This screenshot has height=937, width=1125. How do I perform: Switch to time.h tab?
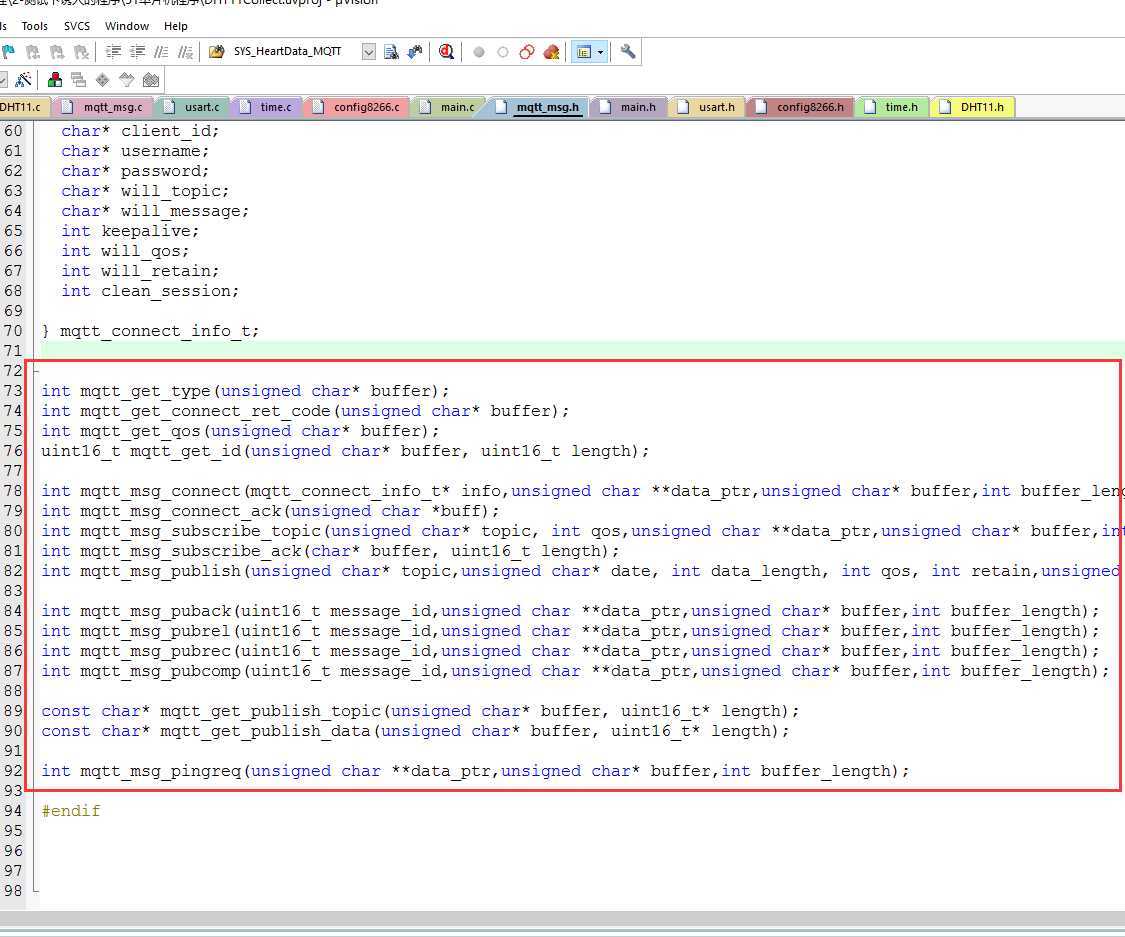coord(893,107)
